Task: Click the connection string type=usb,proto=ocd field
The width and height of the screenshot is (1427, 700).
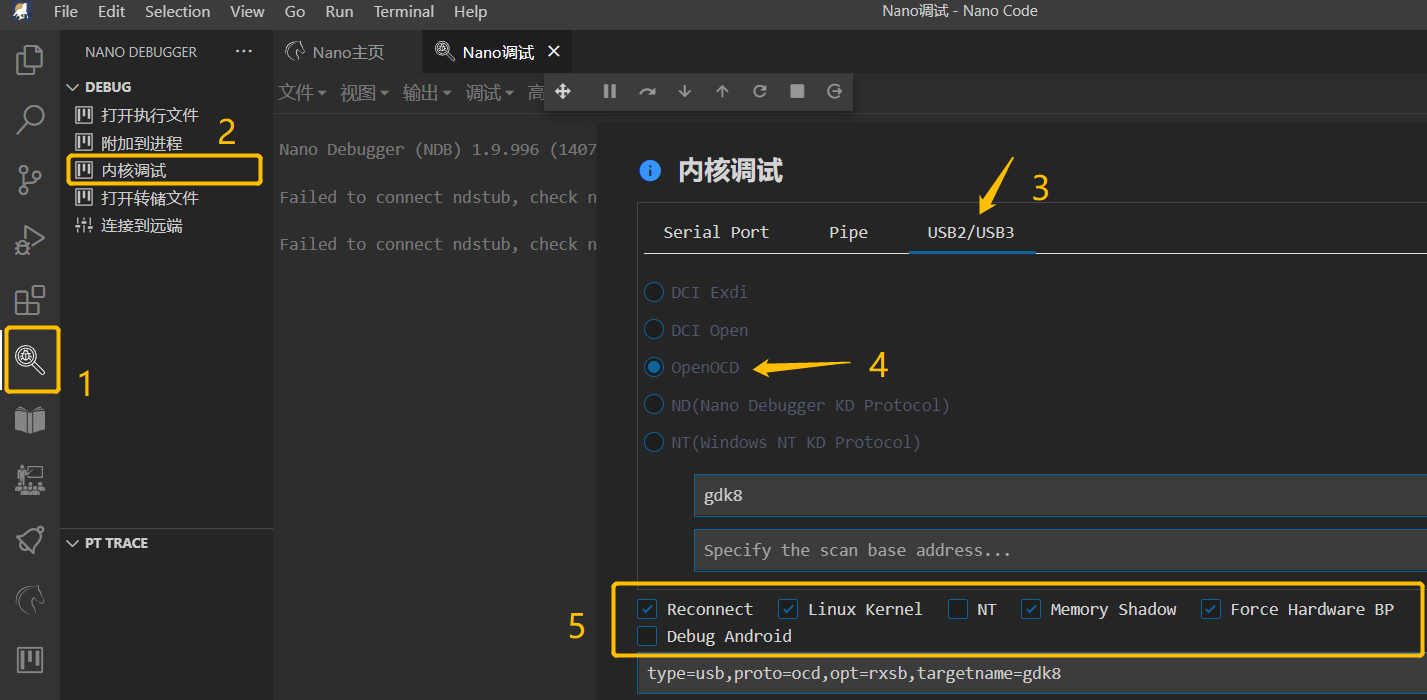Action: (x=1032, y=674)
